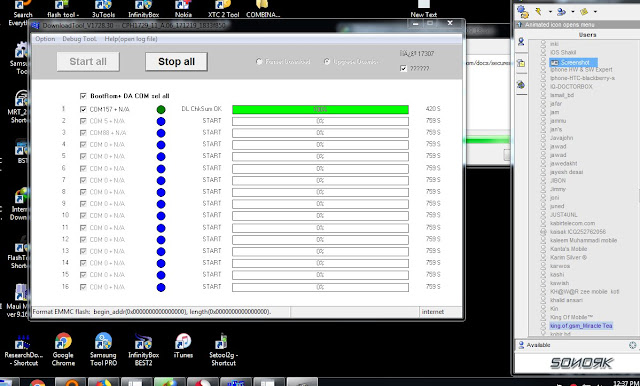The image size is (640, 386).
Task: Select user Javajohn in Sonork list
Action: (x=561, y=138)
